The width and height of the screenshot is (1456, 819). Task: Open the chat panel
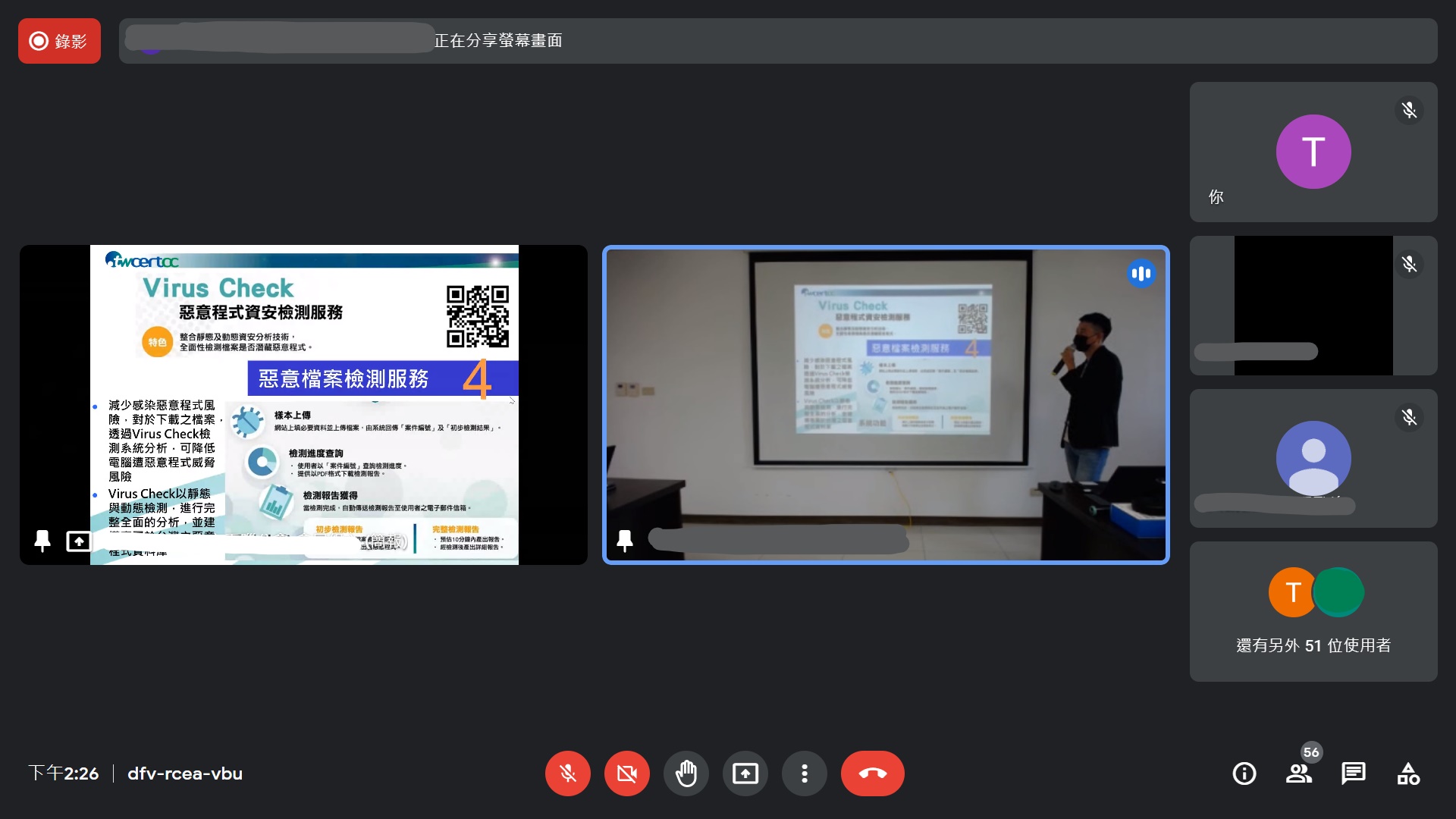pos(1353,773)
